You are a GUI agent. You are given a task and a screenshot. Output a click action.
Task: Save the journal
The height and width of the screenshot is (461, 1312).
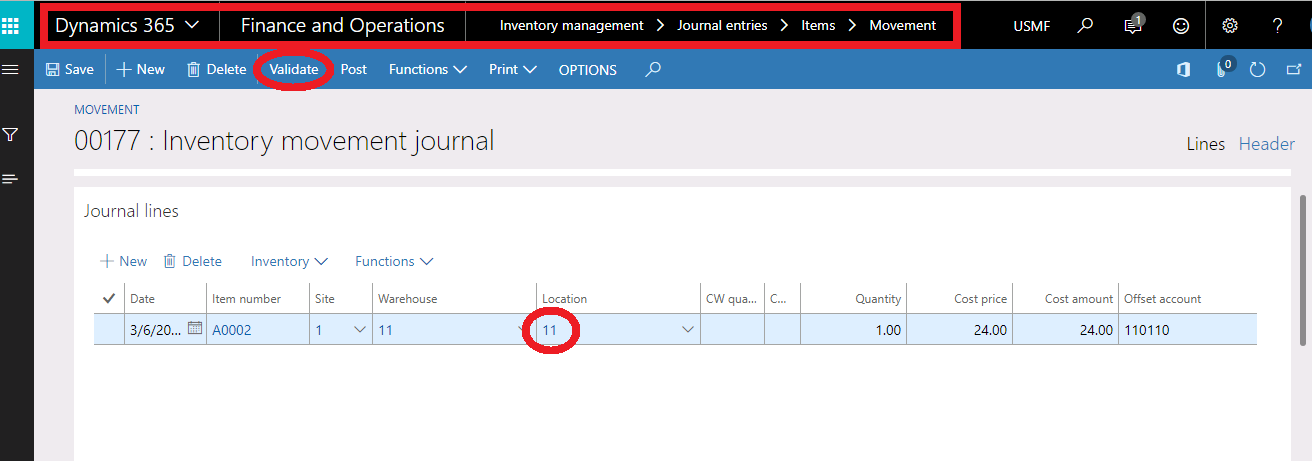point(69,69)
